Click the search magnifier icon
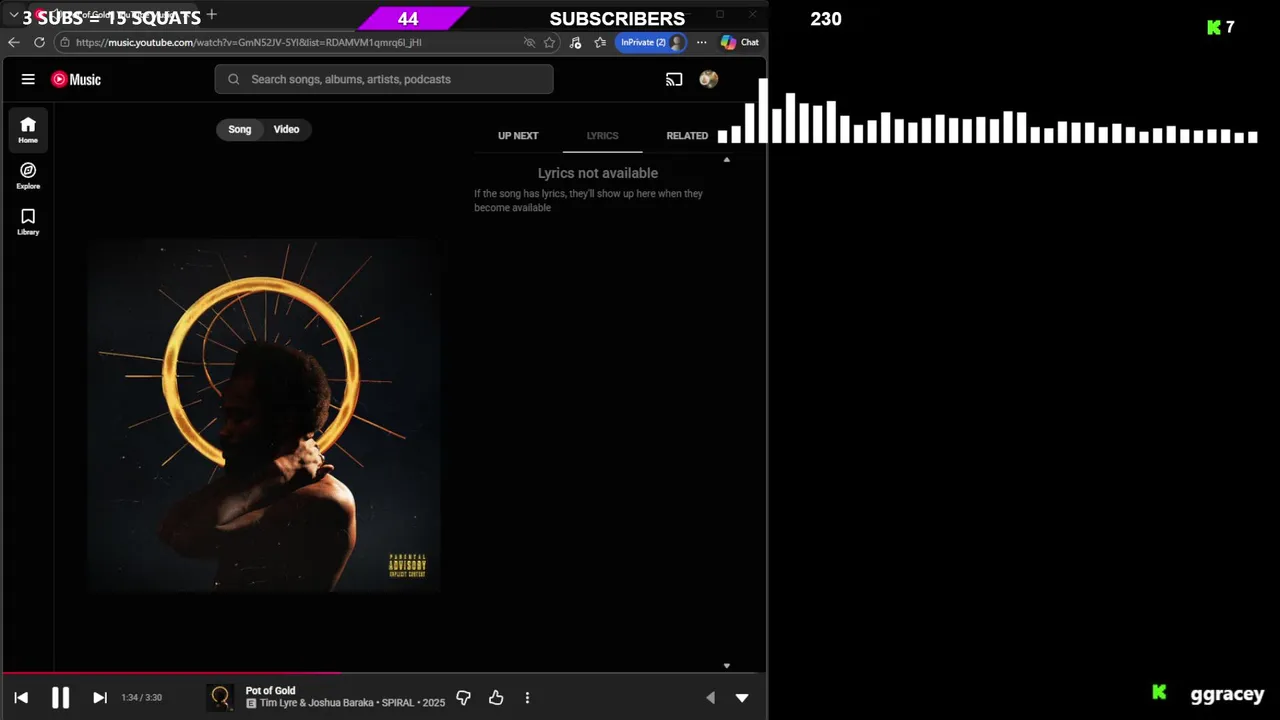The image size is (1280, 720). point(234,79)
